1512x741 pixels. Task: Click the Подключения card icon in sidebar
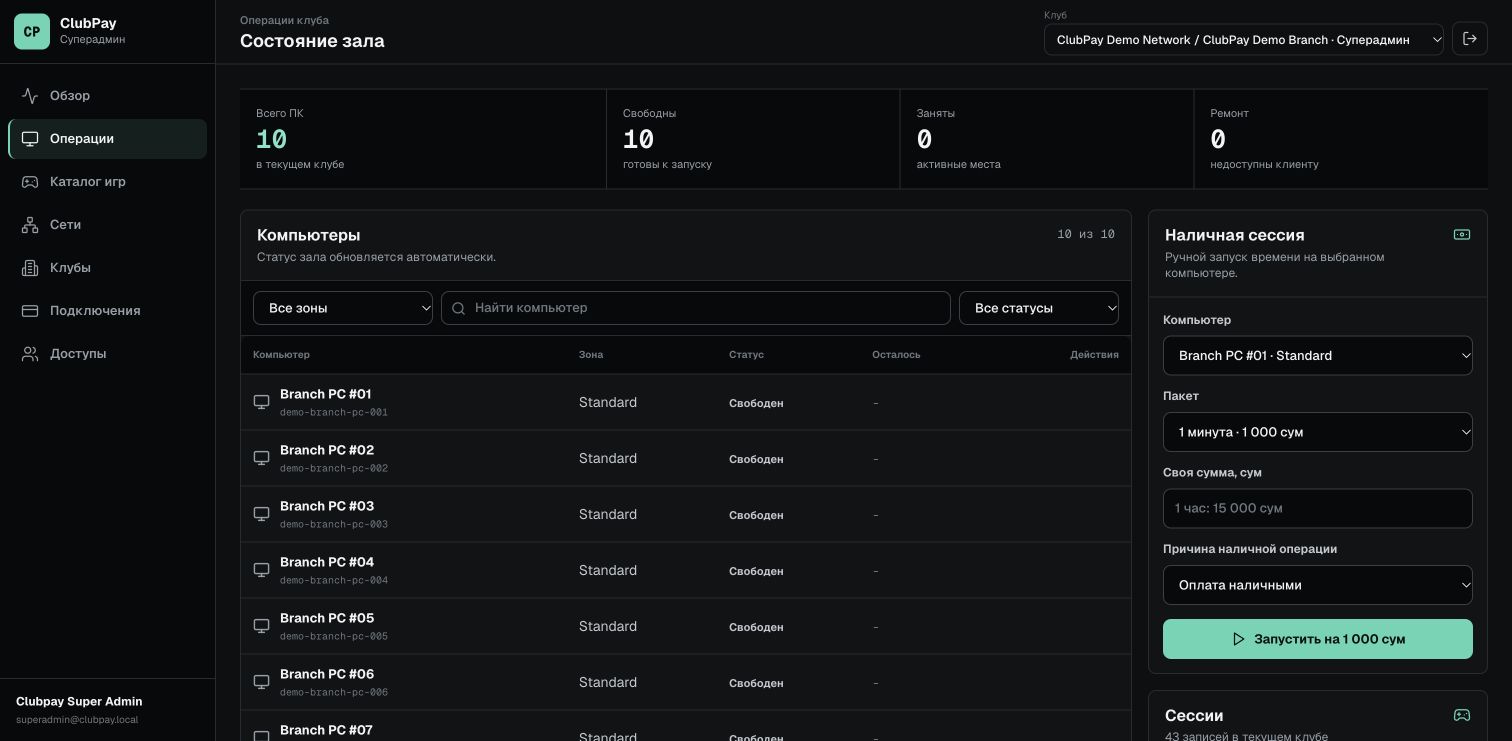(x=30, y=311)
